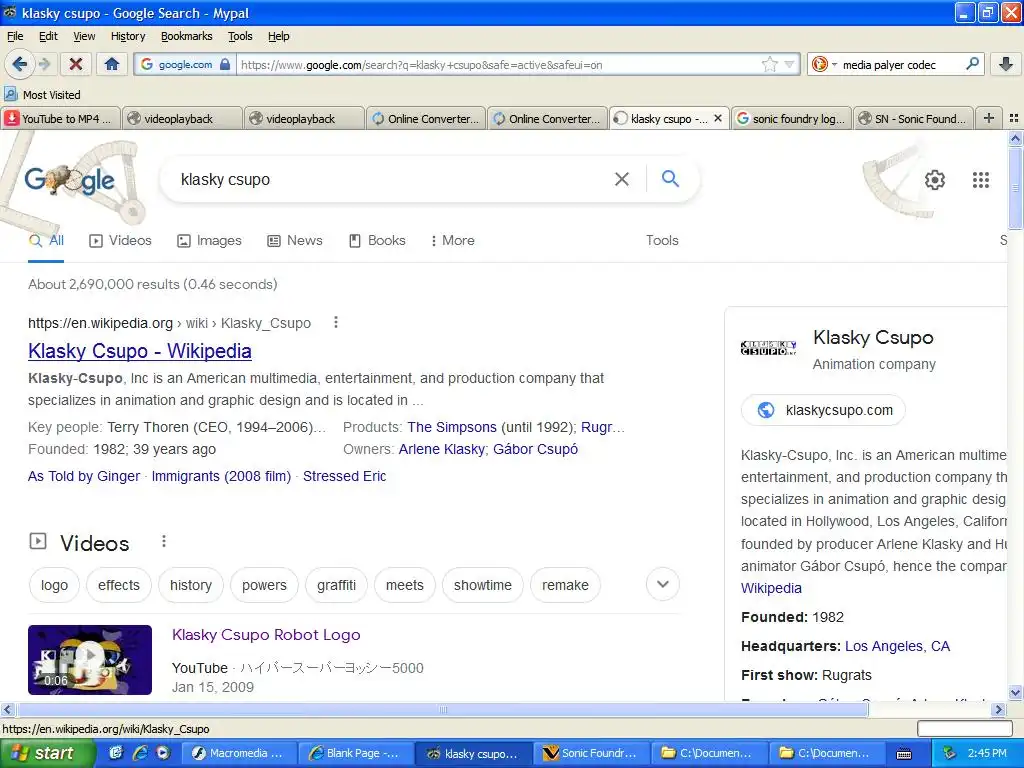Open Immigrants (2008 film) link
The width and height of the screenshot is (1024, 768).
221,476
